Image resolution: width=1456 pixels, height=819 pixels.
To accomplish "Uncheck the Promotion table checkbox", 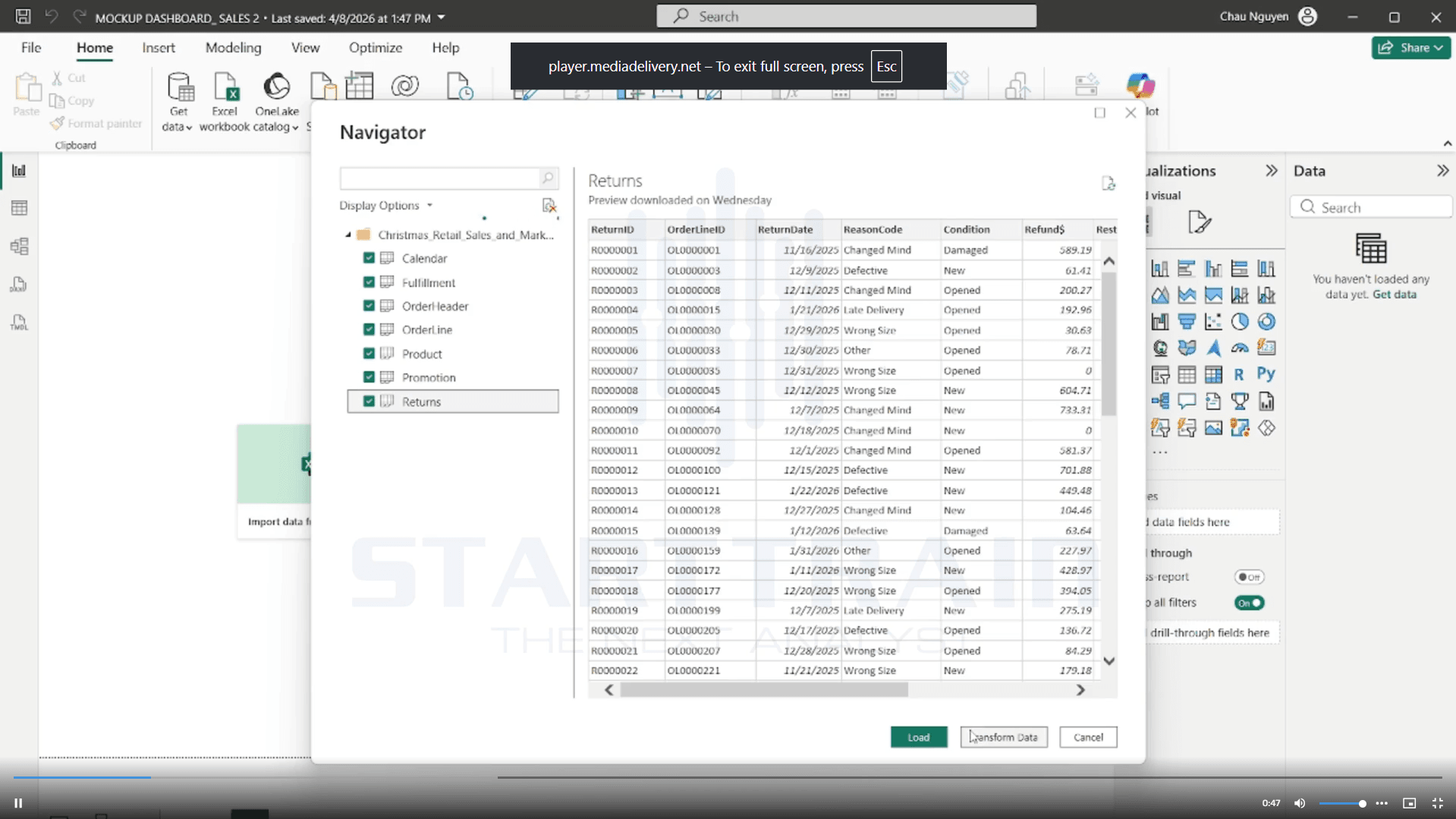I will 369,377.
